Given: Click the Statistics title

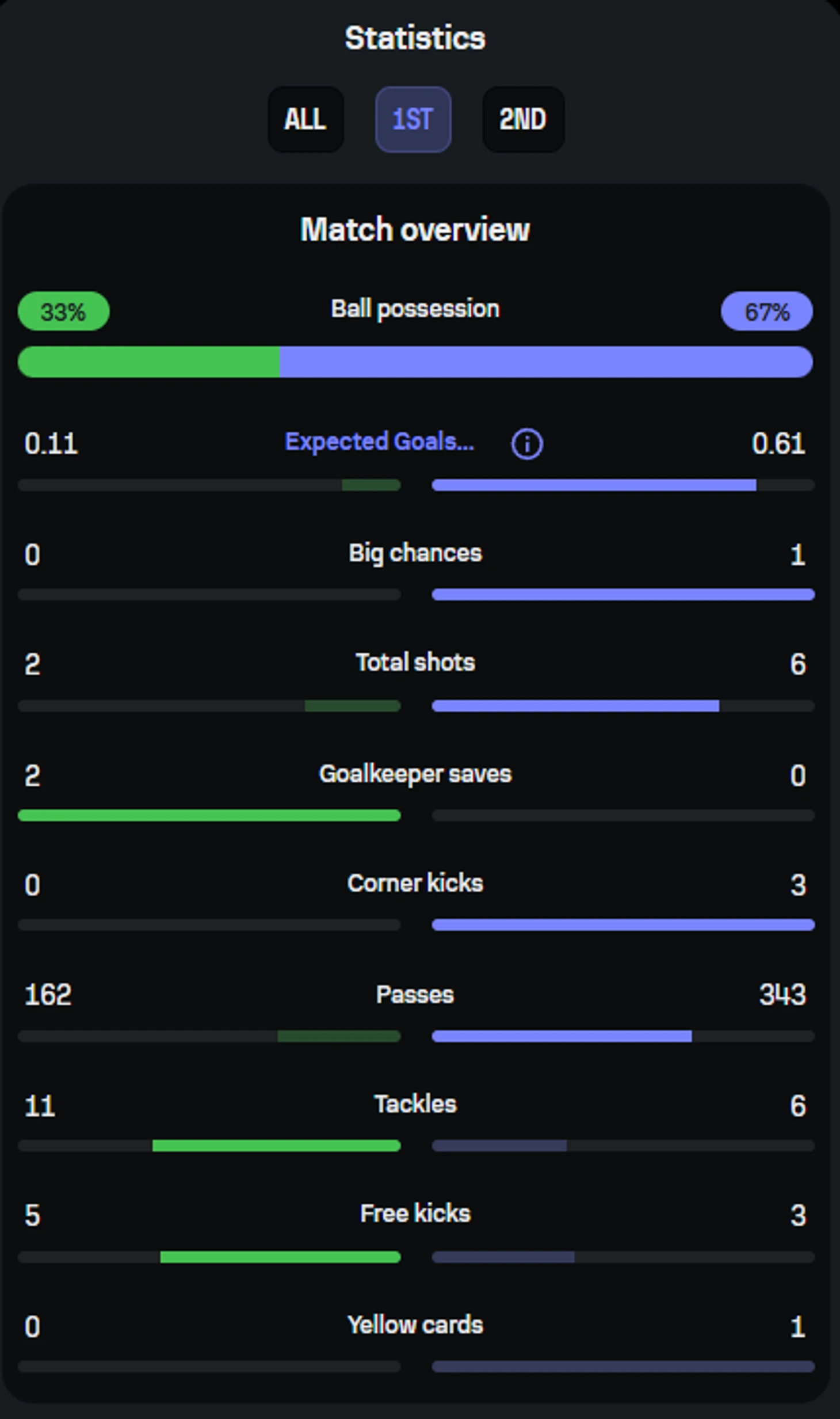Looking at the screenshot, I should click(x=414, y=39).
